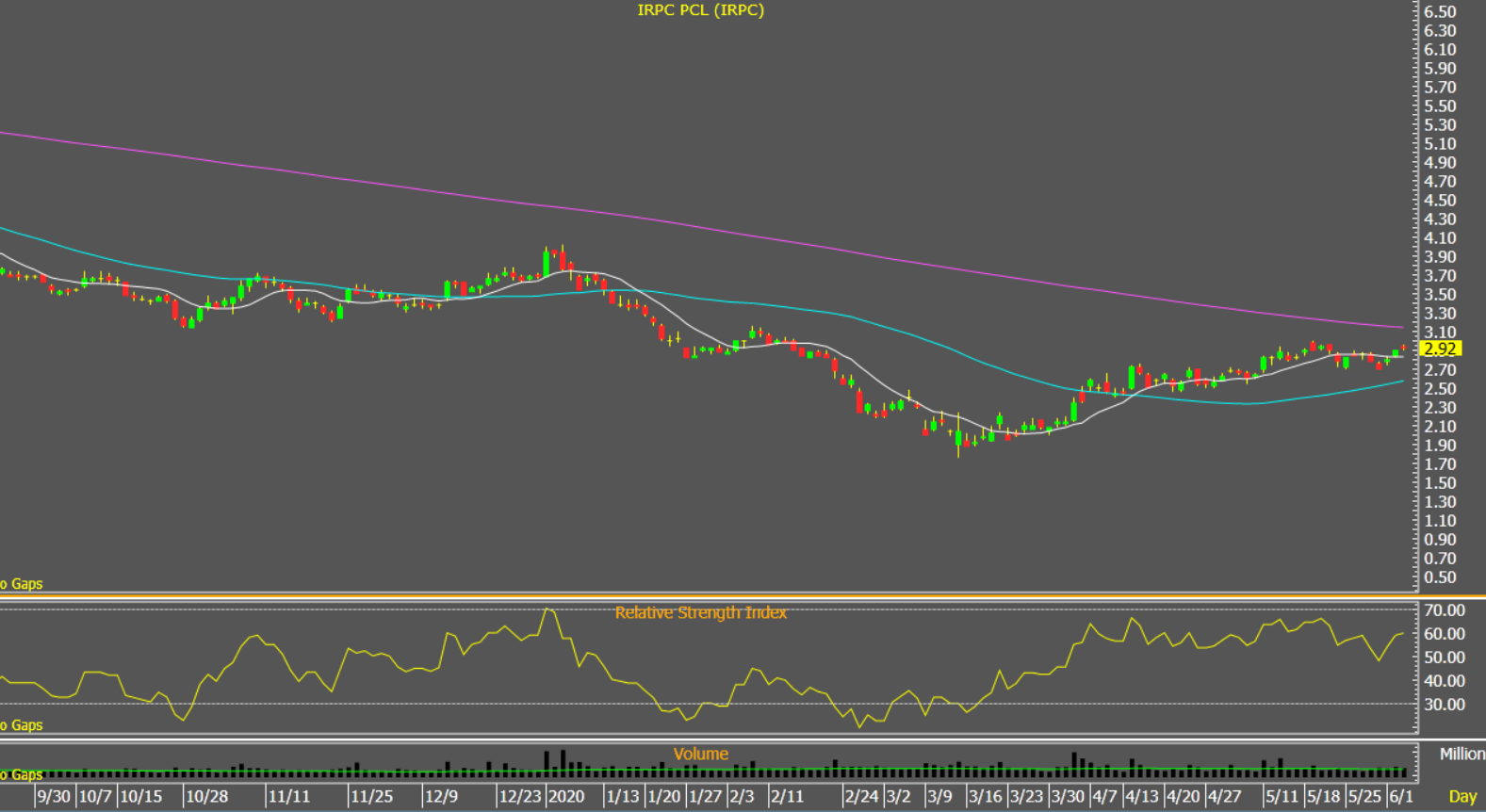
Task: Click the IRPC PCL (IRPC) chart title
Action: [x=700, y=10]
